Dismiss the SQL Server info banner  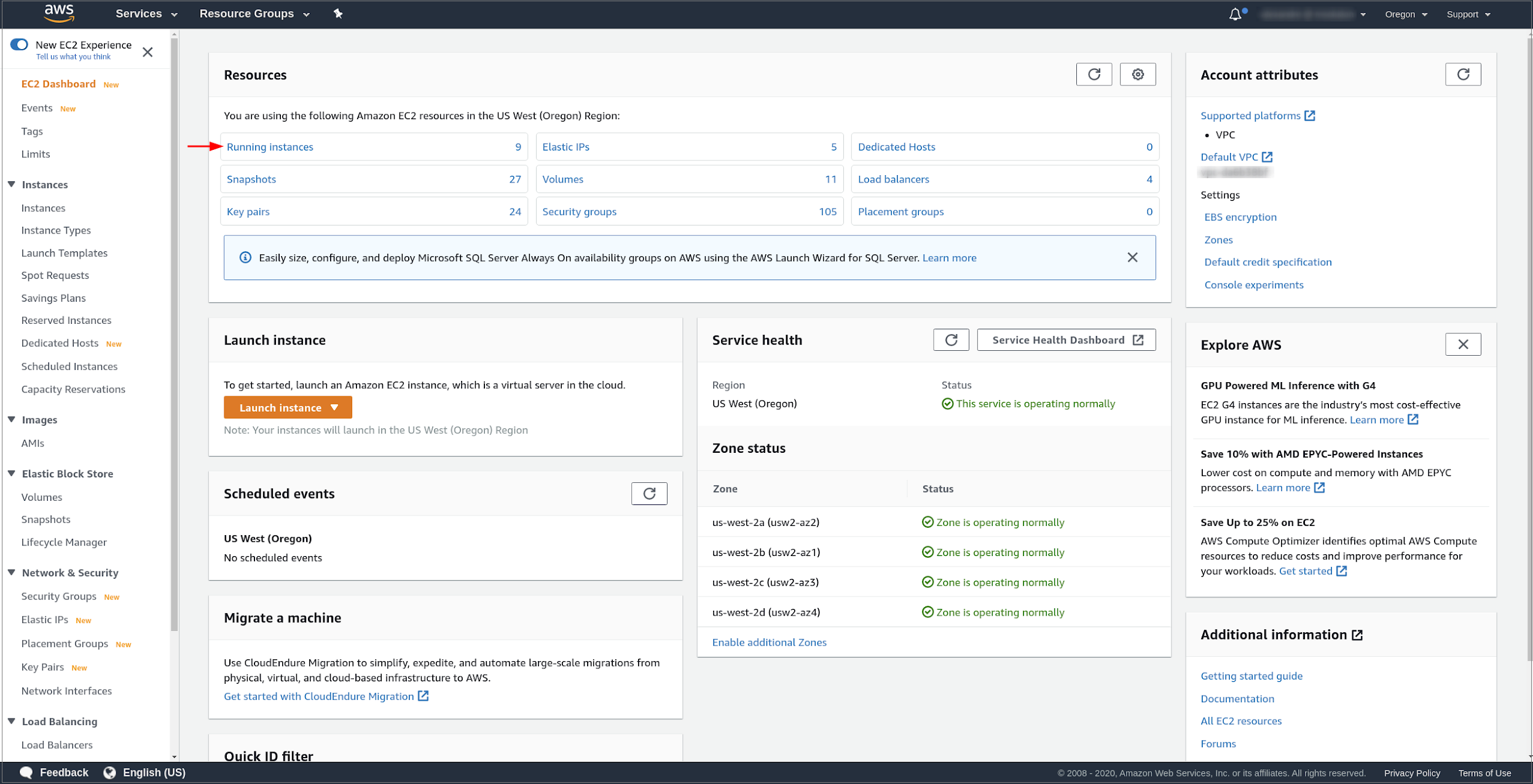pyautogui.click(x=1132, y=257)
